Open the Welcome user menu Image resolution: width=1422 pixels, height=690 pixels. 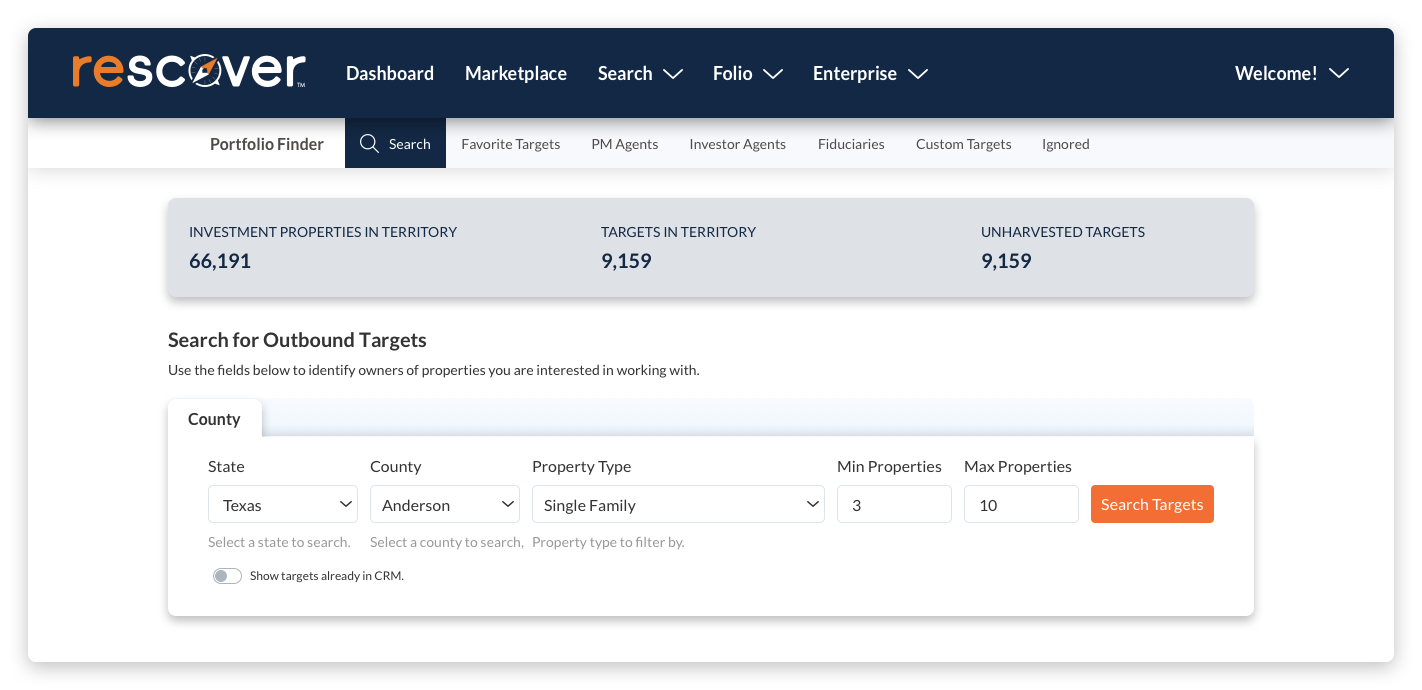pyautogui.click(x=1291, y=74)
